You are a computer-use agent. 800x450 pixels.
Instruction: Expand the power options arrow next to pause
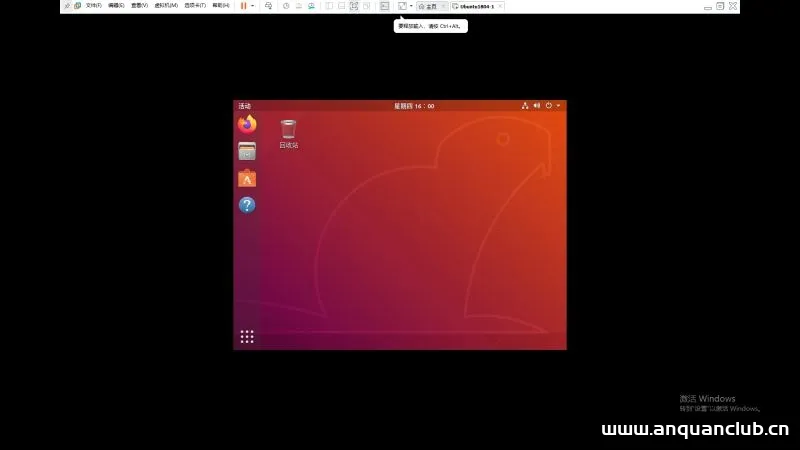253,6
